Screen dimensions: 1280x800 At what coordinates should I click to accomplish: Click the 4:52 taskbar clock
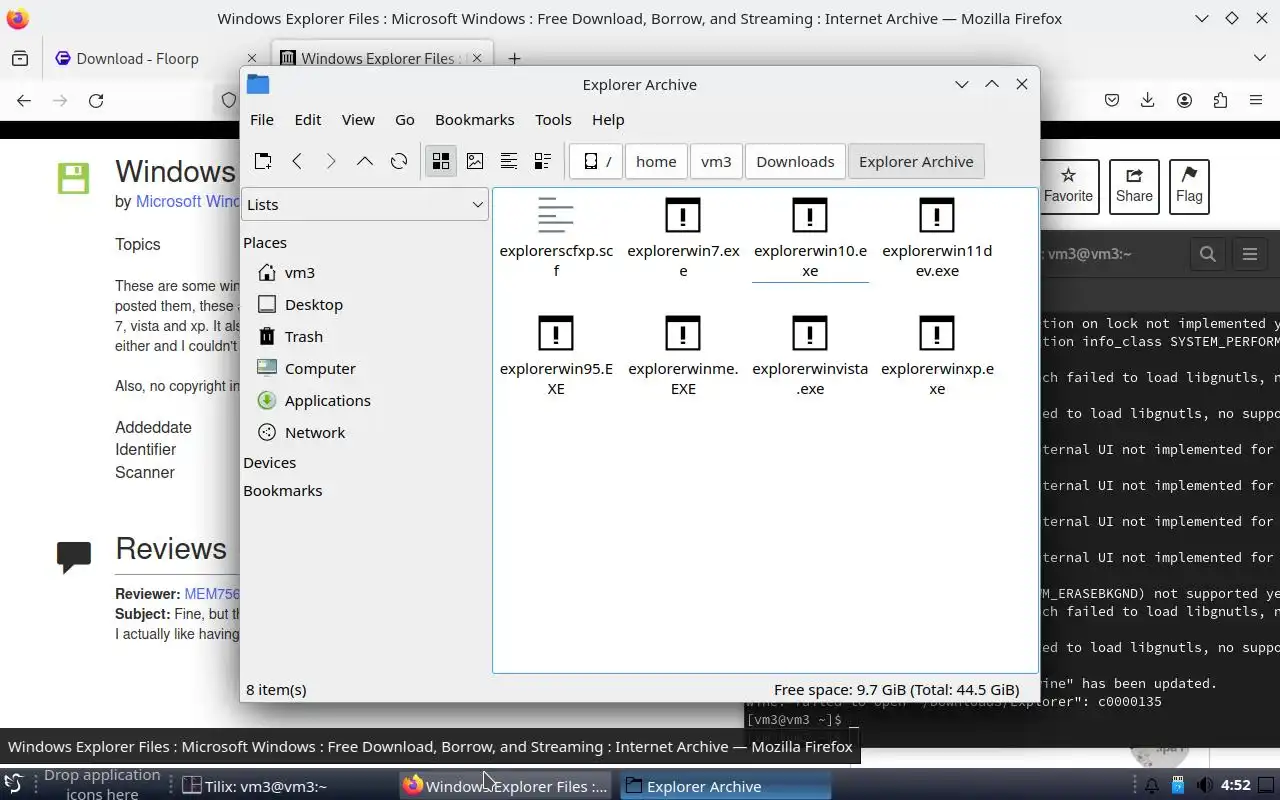[1236, 786]
